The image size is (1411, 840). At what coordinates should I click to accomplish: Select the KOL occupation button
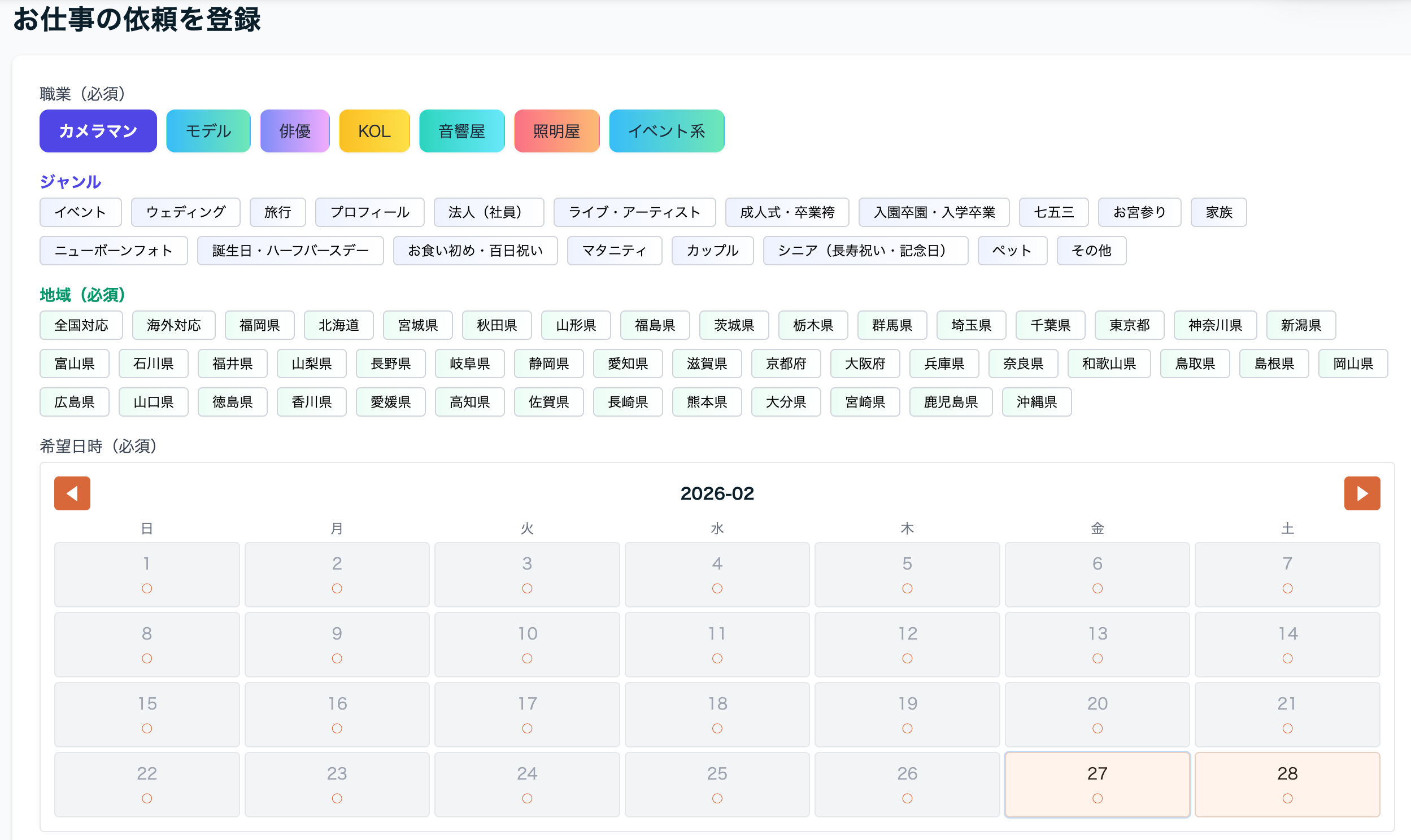(374, 131)
